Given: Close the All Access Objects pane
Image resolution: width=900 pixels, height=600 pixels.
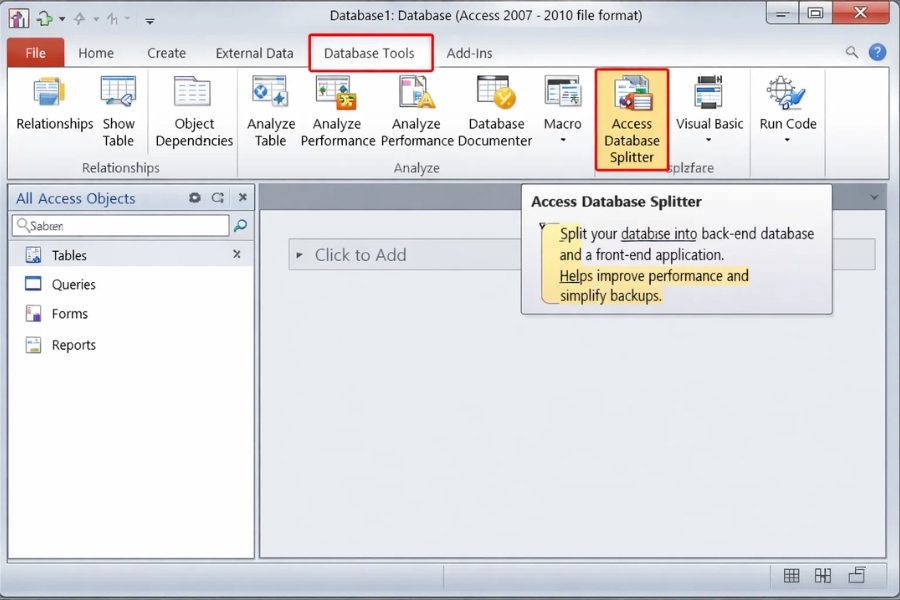Looking at the screenshot, I should pyautogui.click(x=242, y=198).
